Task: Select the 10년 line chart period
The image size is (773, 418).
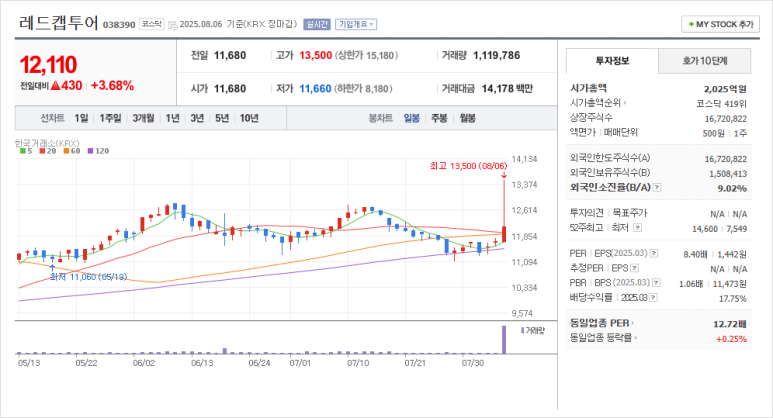Action: coord(249,118)
